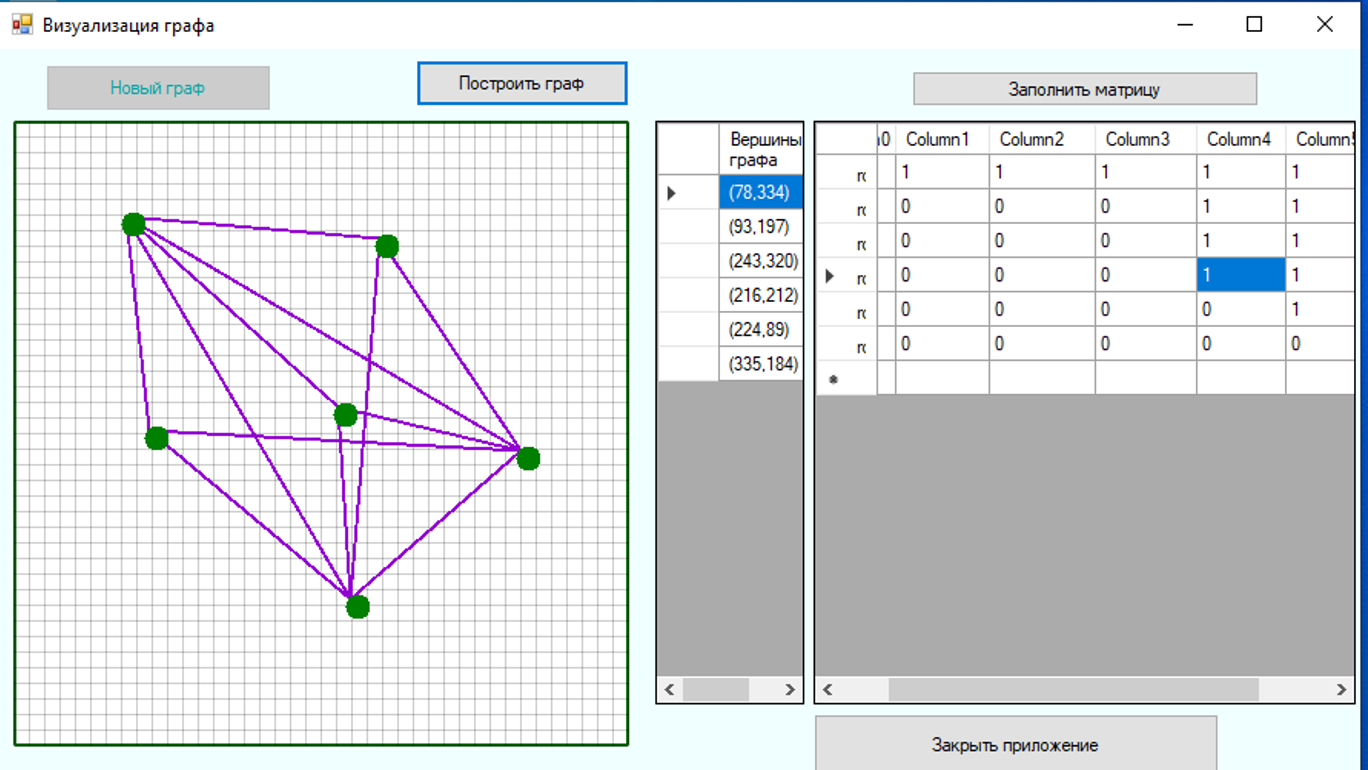The width and height of the screenshot is (1368, 770).
Task: Select the highlighted Column4 cell
Action: [1240, 275]
